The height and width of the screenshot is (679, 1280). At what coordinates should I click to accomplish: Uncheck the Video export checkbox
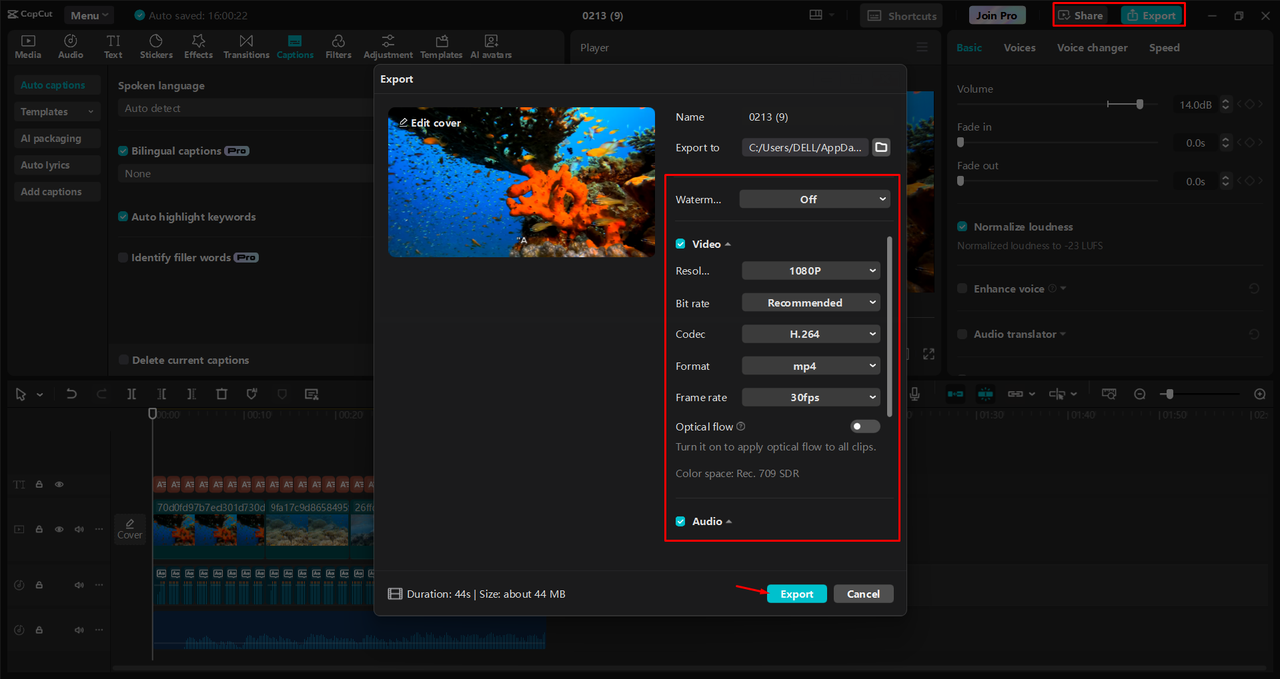[681, 244]
